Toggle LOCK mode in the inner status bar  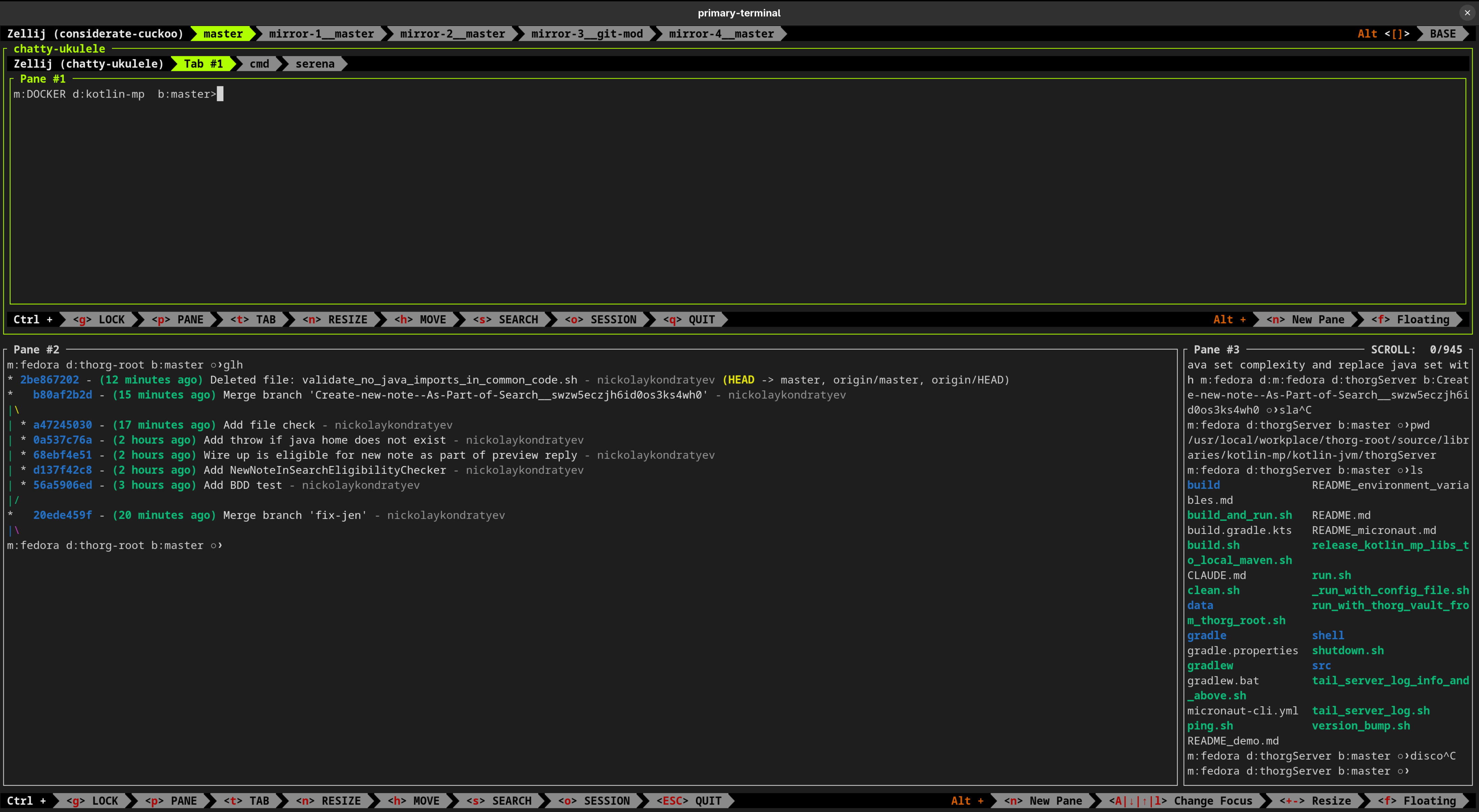pos(99,319)
